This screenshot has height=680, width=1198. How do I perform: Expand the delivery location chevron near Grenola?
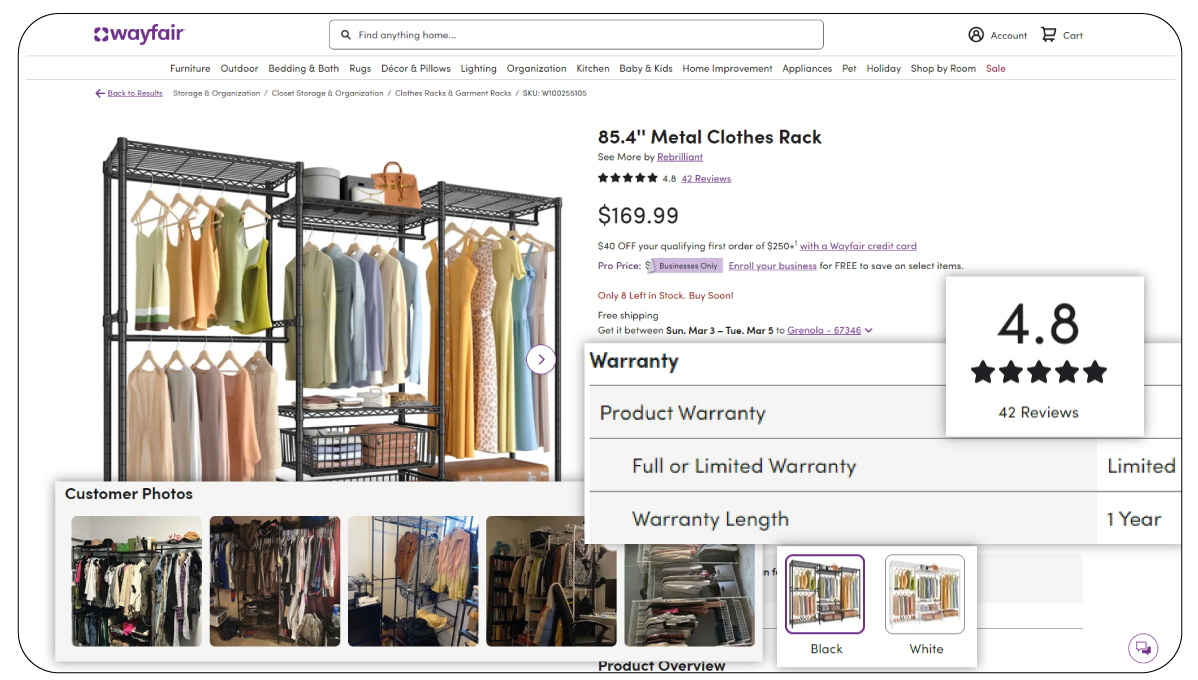[x=869, y=331]
